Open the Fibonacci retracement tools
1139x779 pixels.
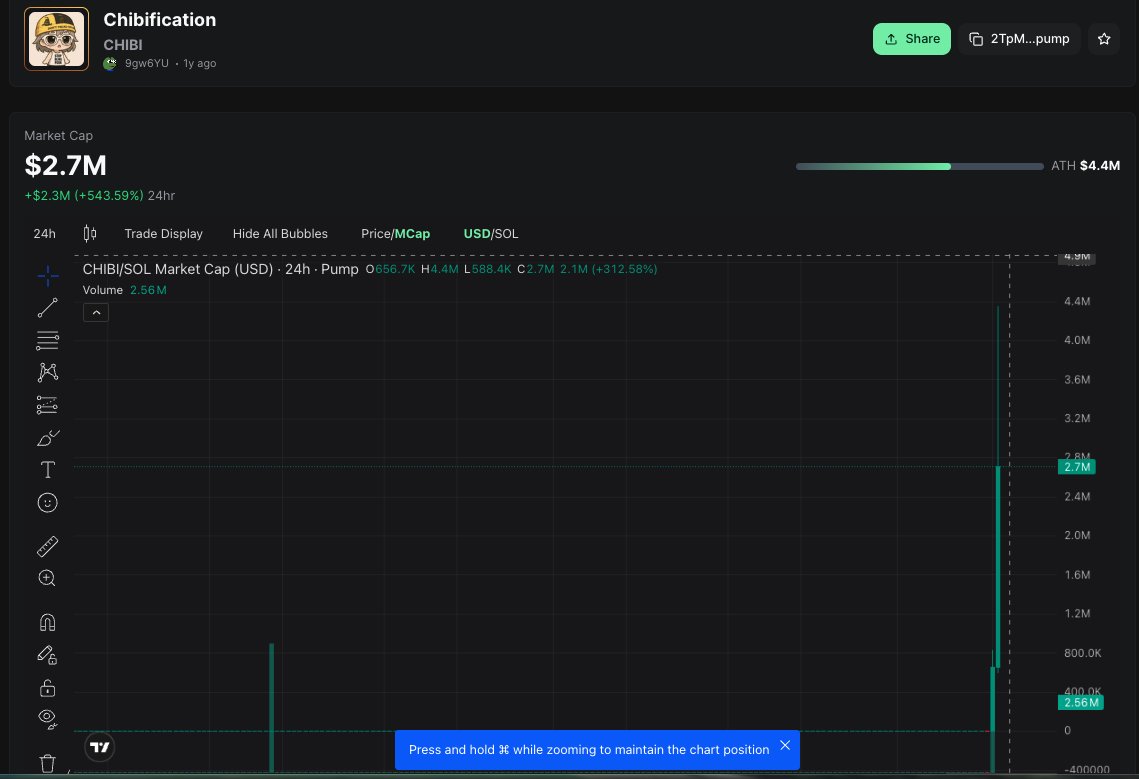[47, 340]
